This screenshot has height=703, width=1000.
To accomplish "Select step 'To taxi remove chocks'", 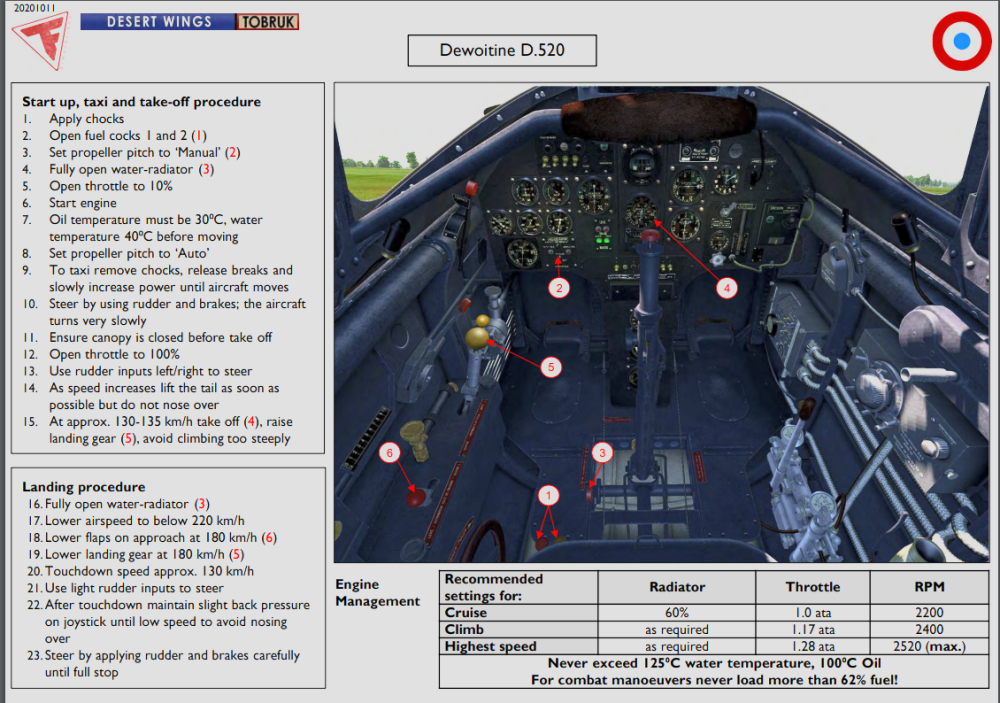I will (x=158, y=278).
